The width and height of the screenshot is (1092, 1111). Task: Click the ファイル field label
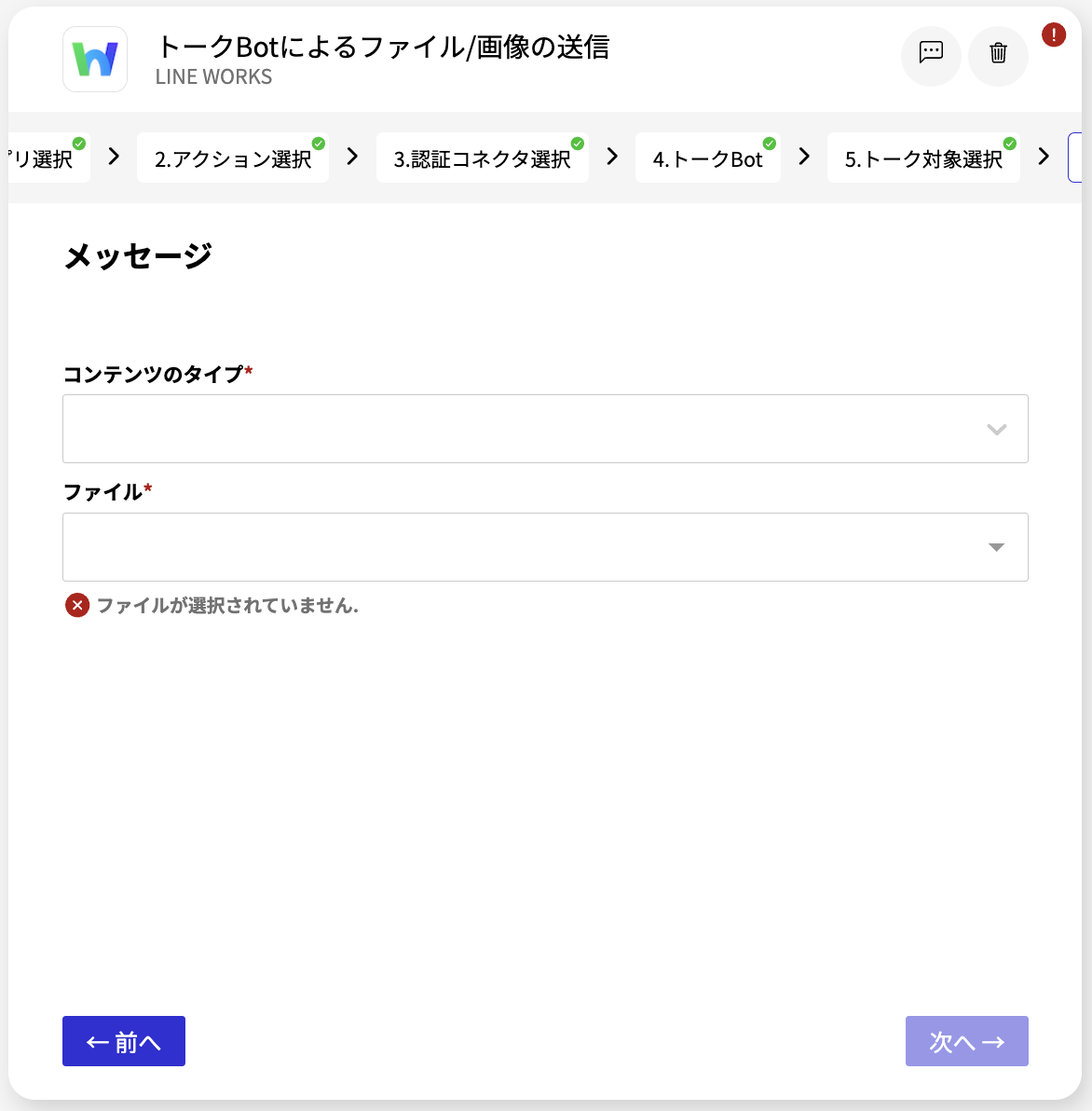[x=102, y=492]
